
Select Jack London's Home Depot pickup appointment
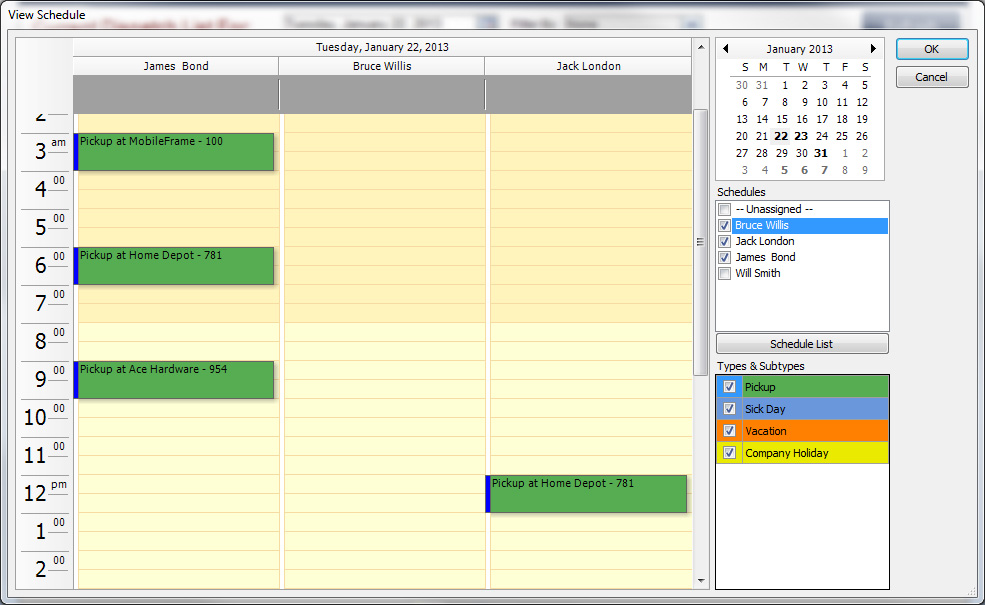[587, 493]
